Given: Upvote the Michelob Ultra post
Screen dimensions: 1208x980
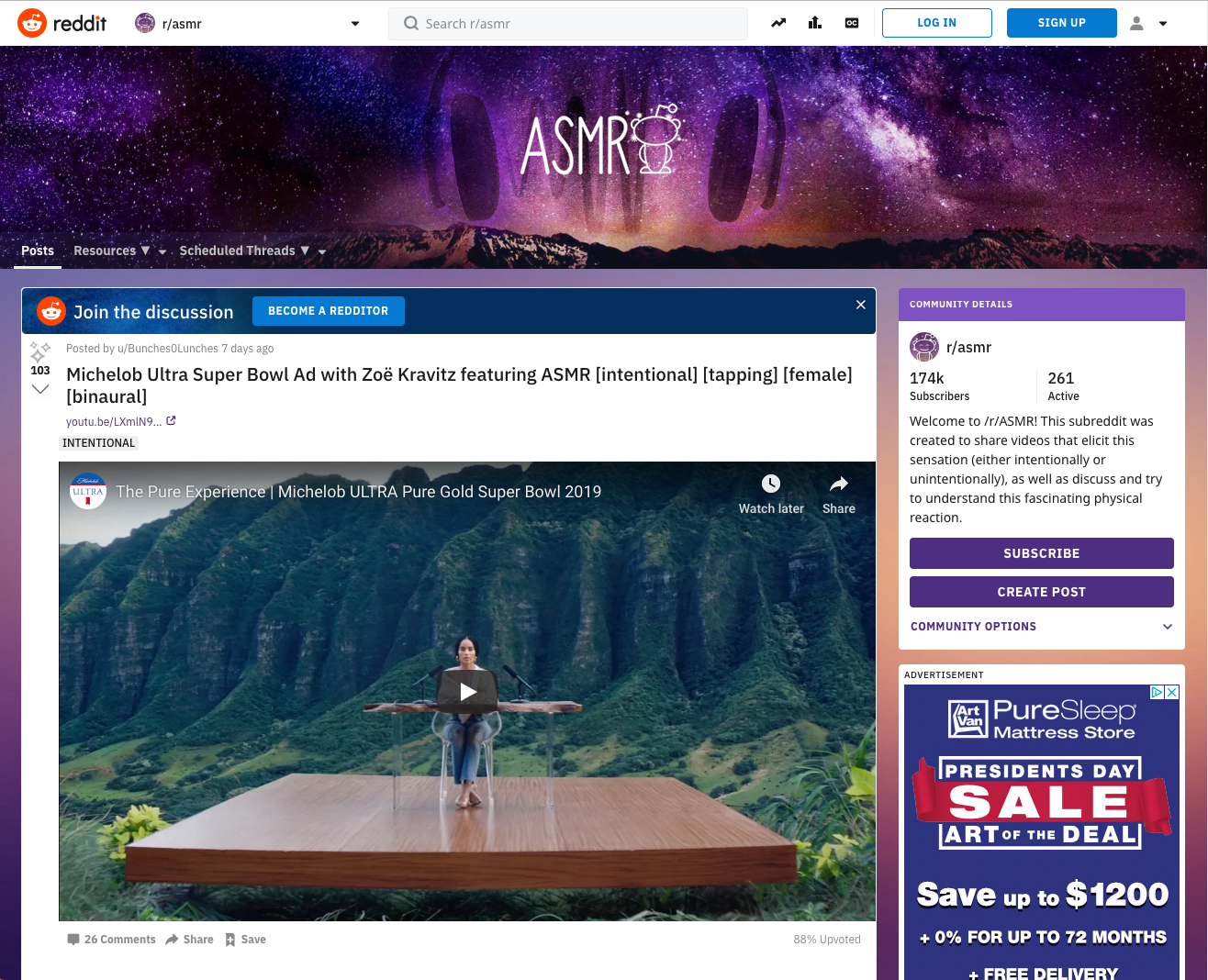Looking at the screenshot, I should pyautogui.click(x=39, y=352).
